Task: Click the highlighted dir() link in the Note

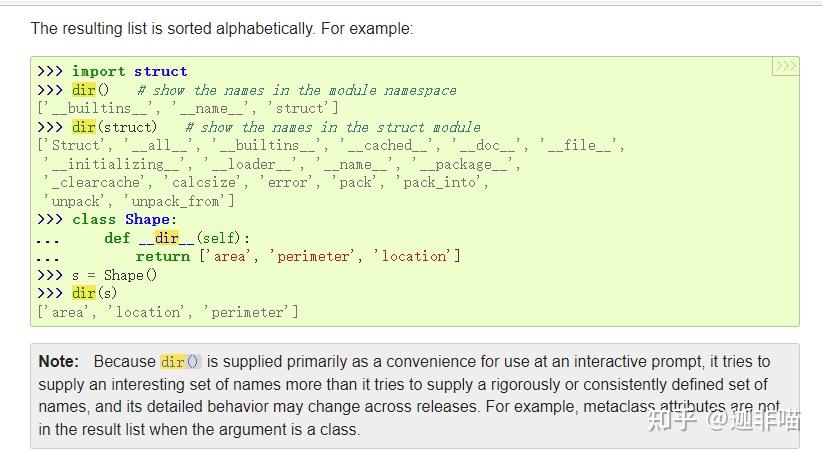Action: [180, 361]
